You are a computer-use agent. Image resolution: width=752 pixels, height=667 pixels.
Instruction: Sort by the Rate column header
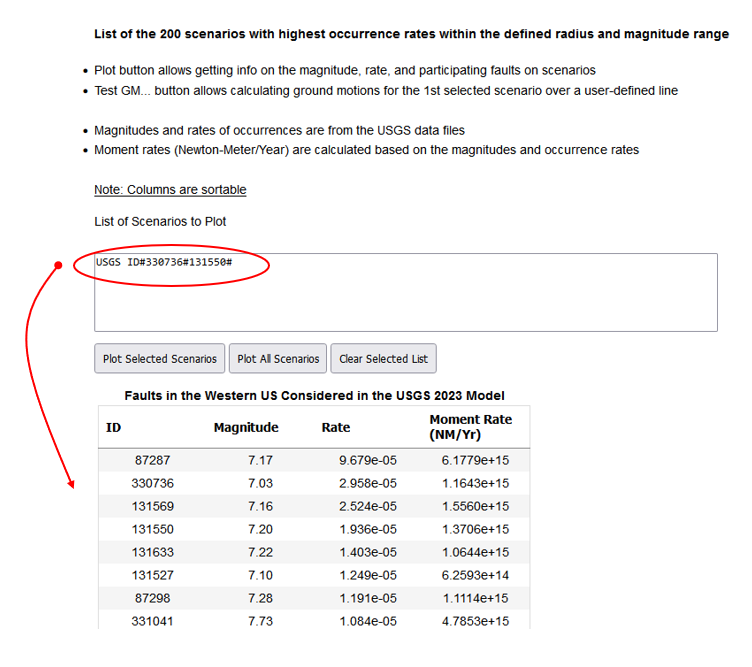click(336, 427)
